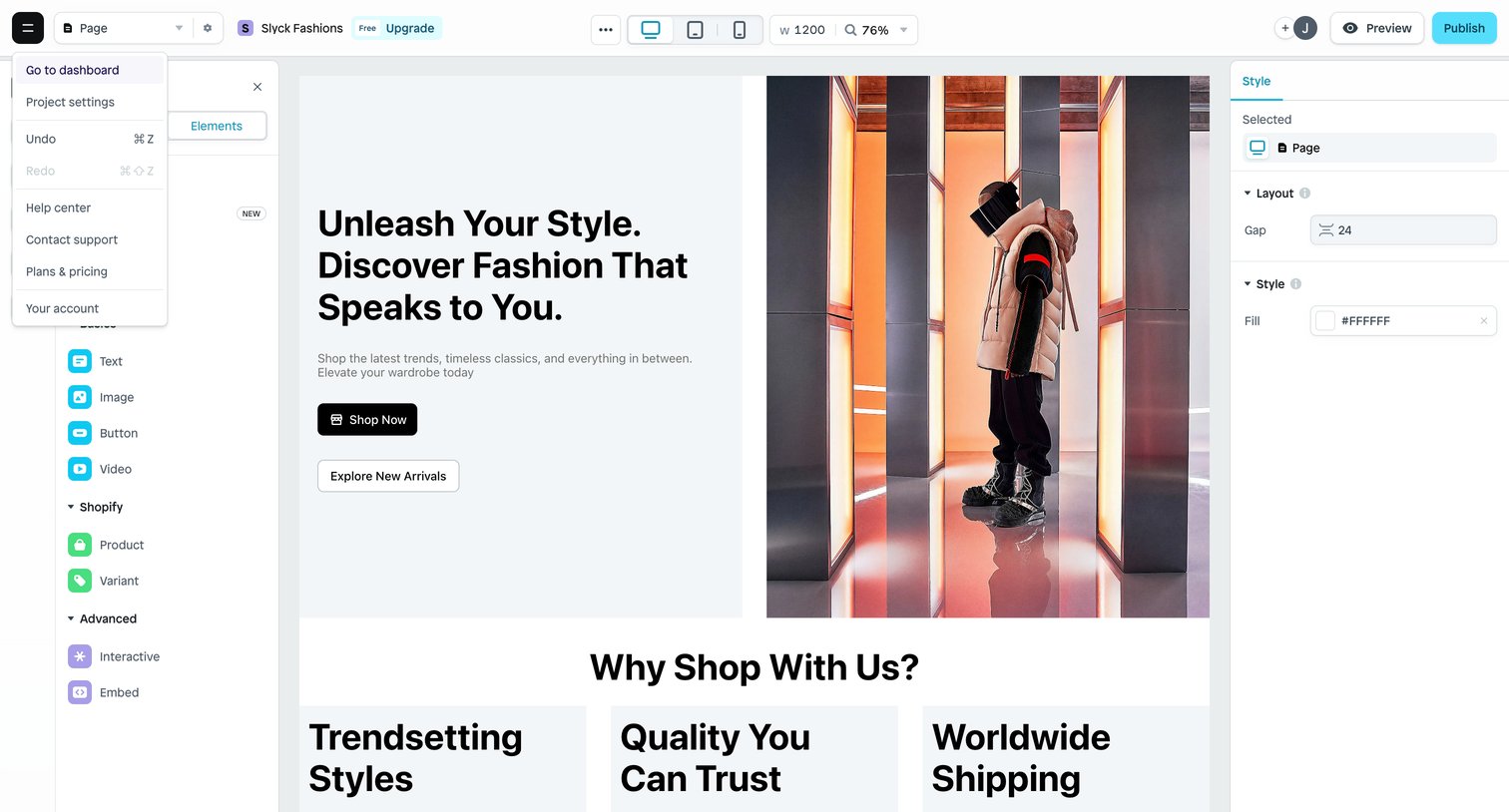The image size is (1509, 812).
Task: Click the Shop Now button on canvas
Action: click(367, 420)
